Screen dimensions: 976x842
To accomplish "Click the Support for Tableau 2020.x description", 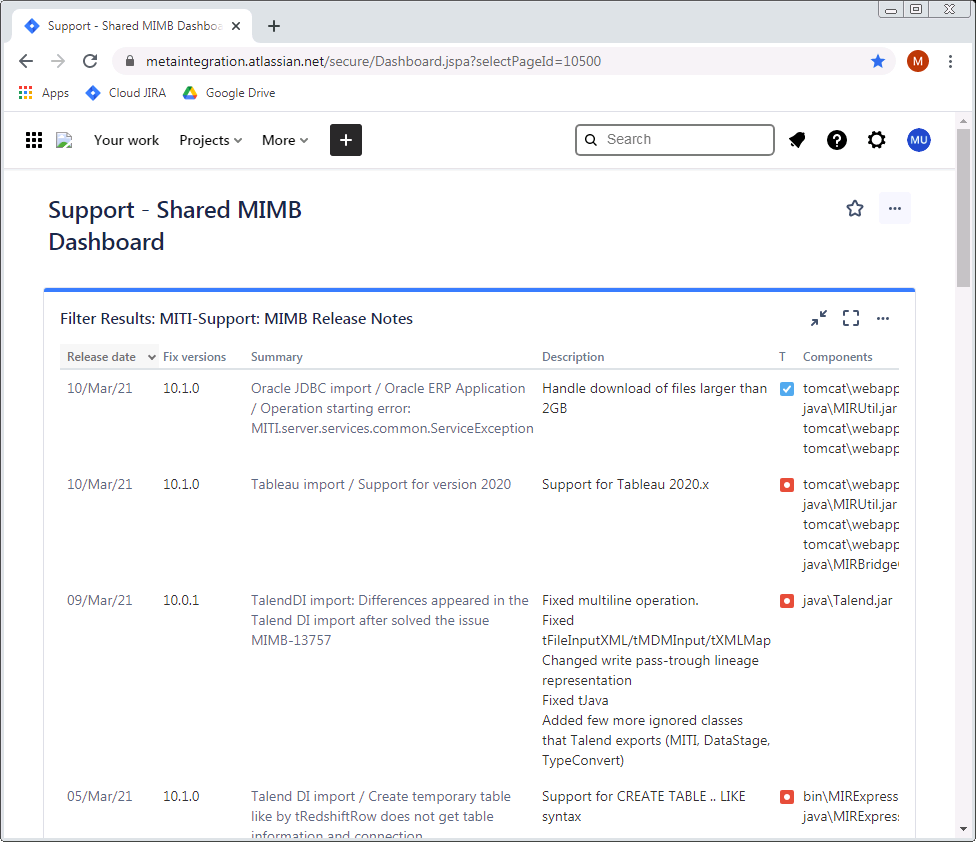I will [x=625, y=484].
